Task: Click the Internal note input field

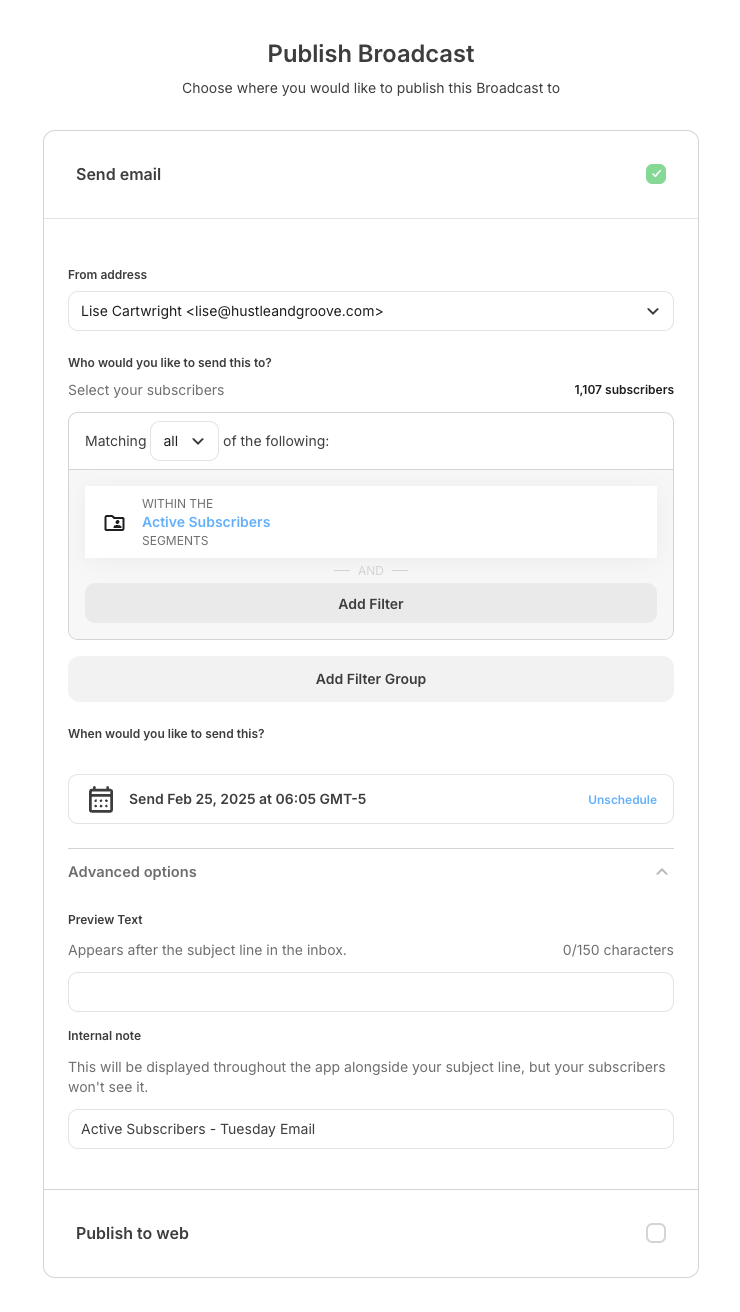Action: [x=371, y=1129]
